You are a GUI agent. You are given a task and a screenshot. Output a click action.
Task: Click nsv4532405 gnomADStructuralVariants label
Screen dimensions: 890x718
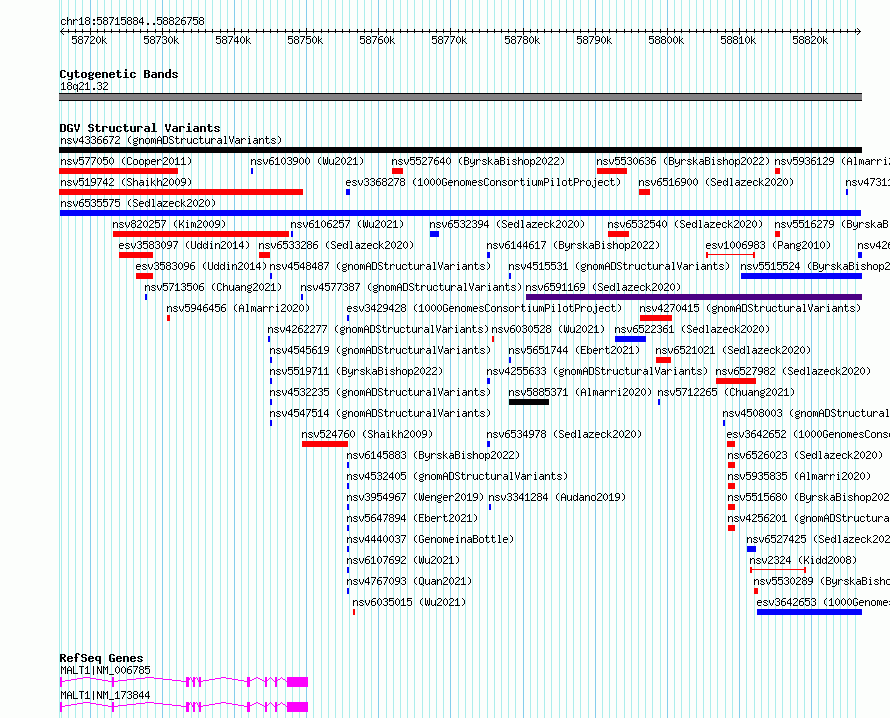[457, 476]
